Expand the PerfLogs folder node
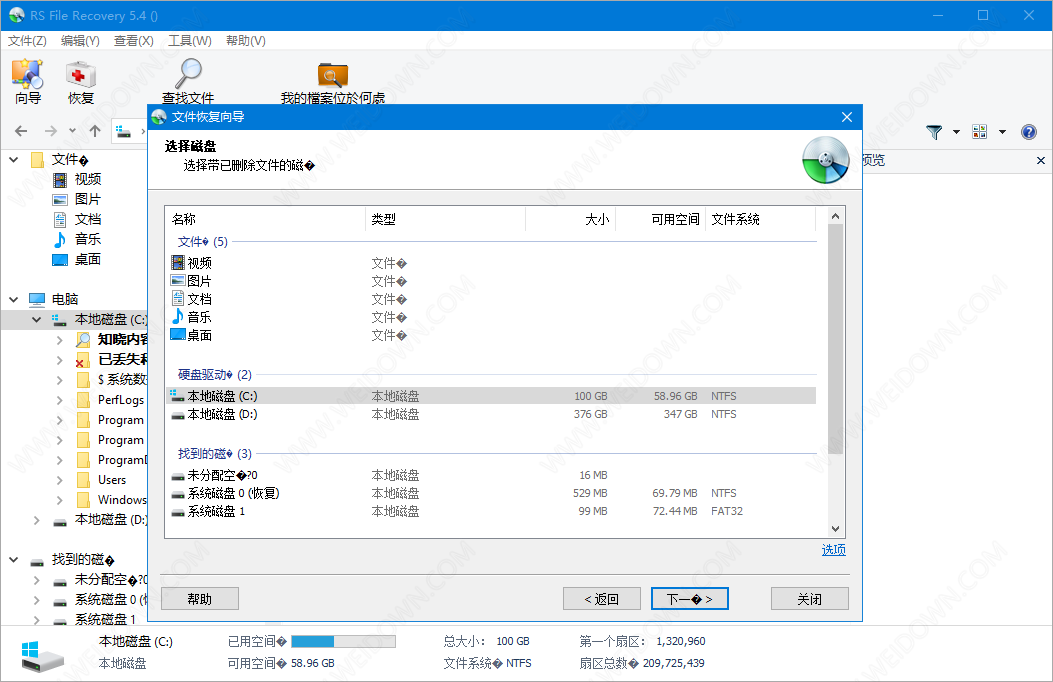1053x682 pixels. pos(60,400)
